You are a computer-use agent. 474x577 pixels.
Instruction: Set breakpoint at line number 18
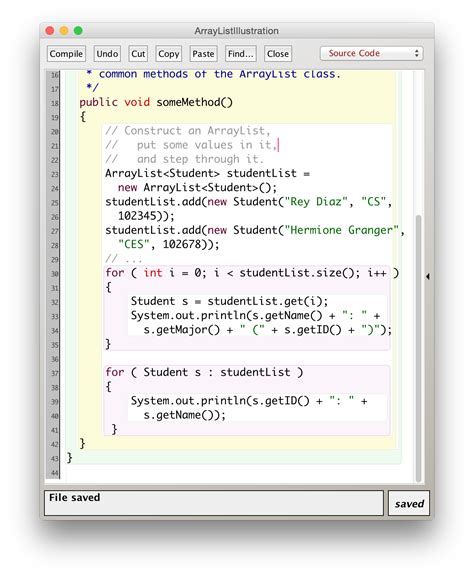54,103
